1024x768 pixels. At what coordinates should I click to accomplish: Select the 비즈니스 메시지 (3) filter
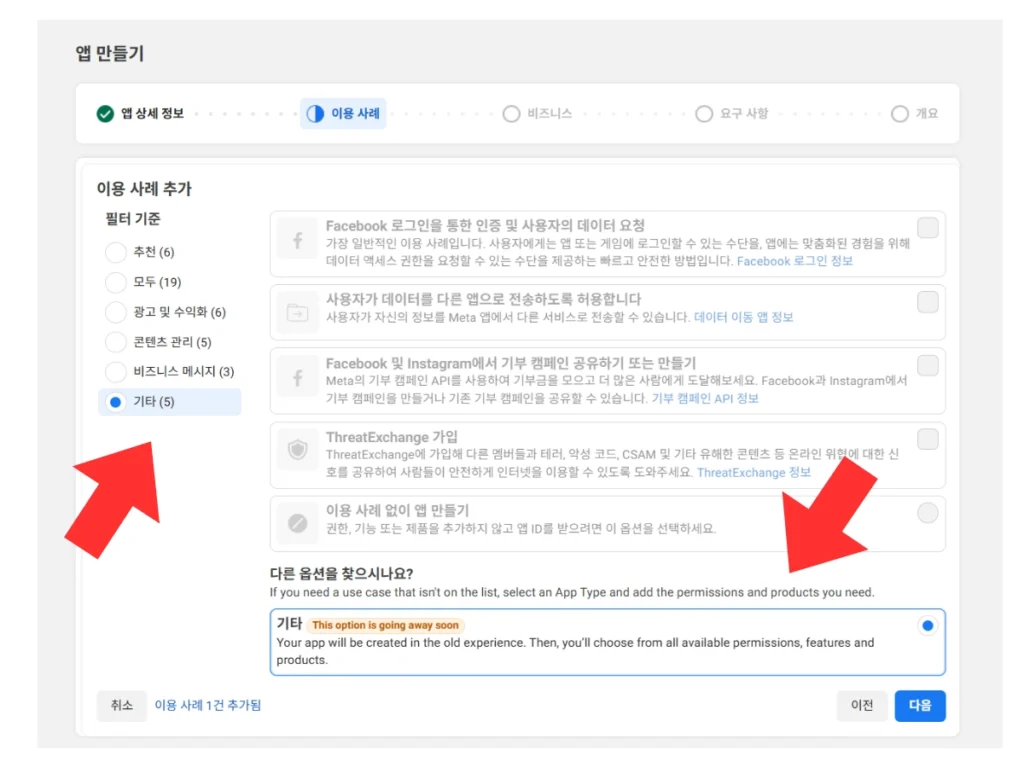click(116, 372)
